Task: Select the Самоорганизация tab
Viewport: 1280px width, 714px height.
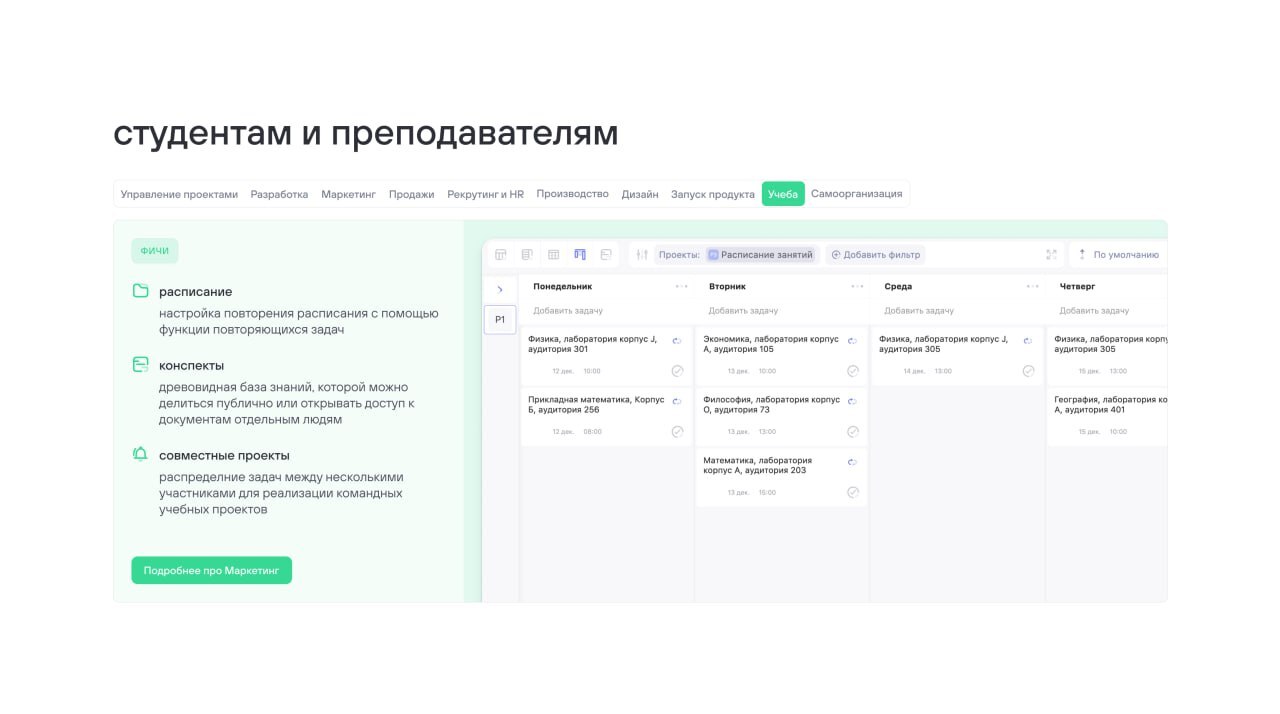Action: coord(856,194)
